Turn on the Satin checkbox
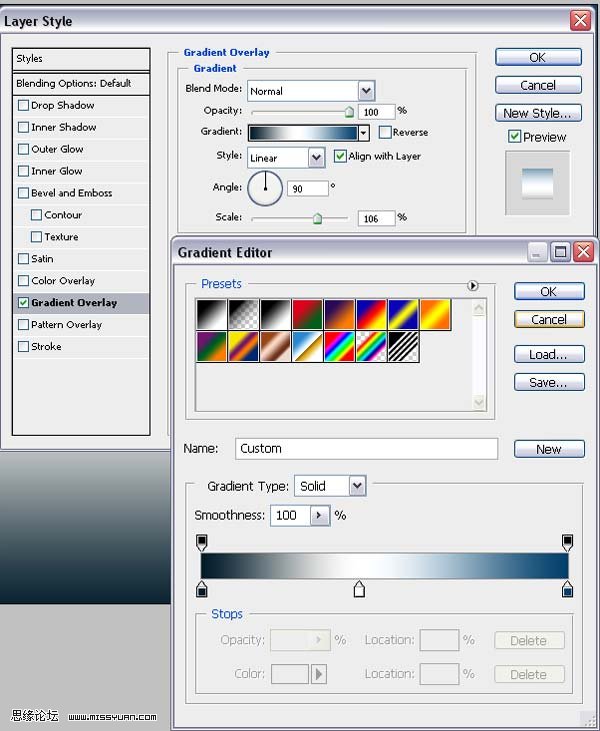 (x=23, y=259)
